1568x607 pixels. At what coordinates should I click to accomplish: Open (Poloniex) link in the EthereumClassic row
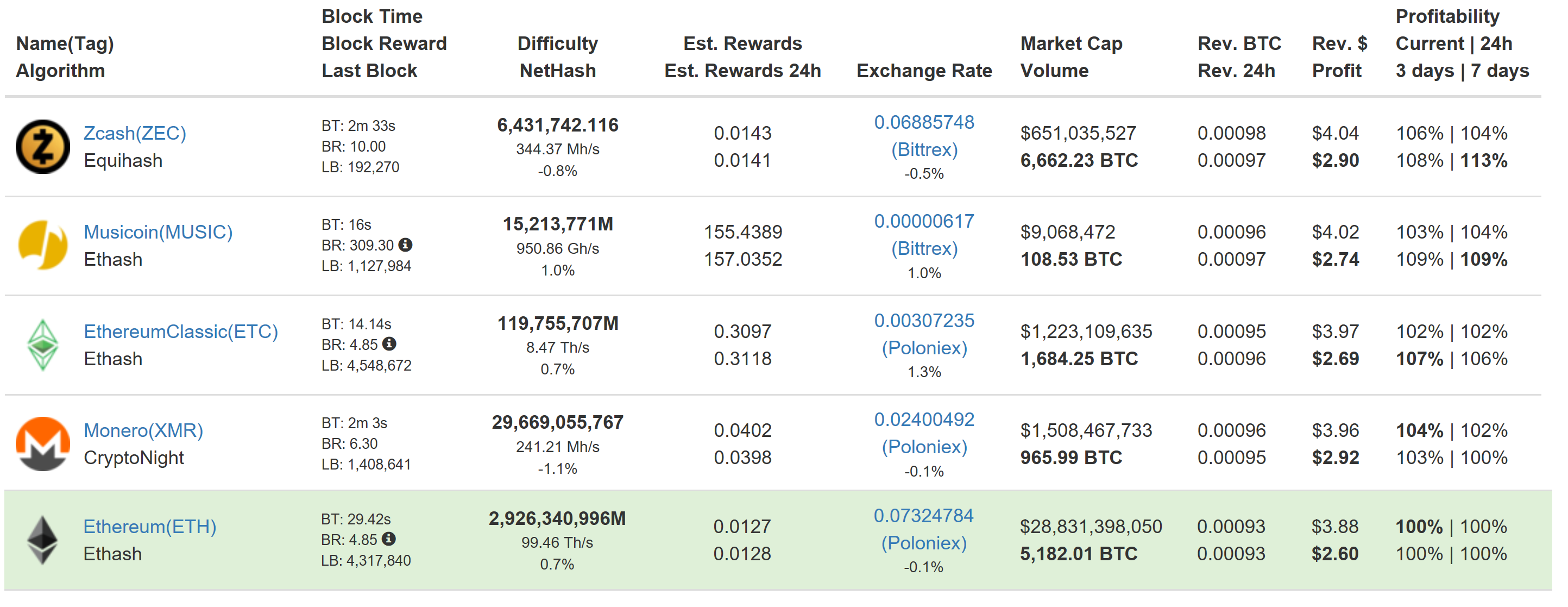tap(924, 348)
